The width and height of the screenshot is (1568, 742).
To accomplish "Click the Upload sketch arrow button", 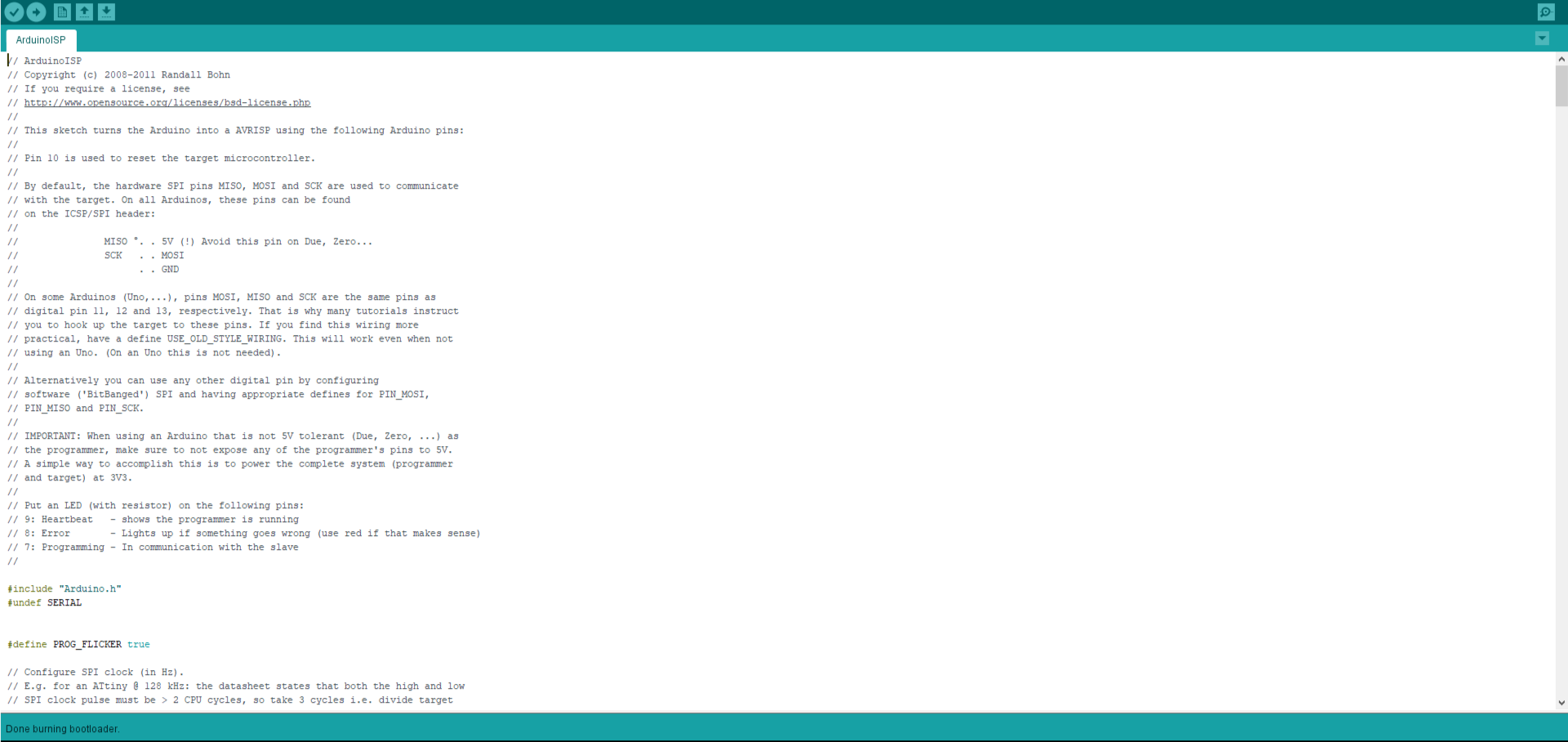I will click(37, 11).
